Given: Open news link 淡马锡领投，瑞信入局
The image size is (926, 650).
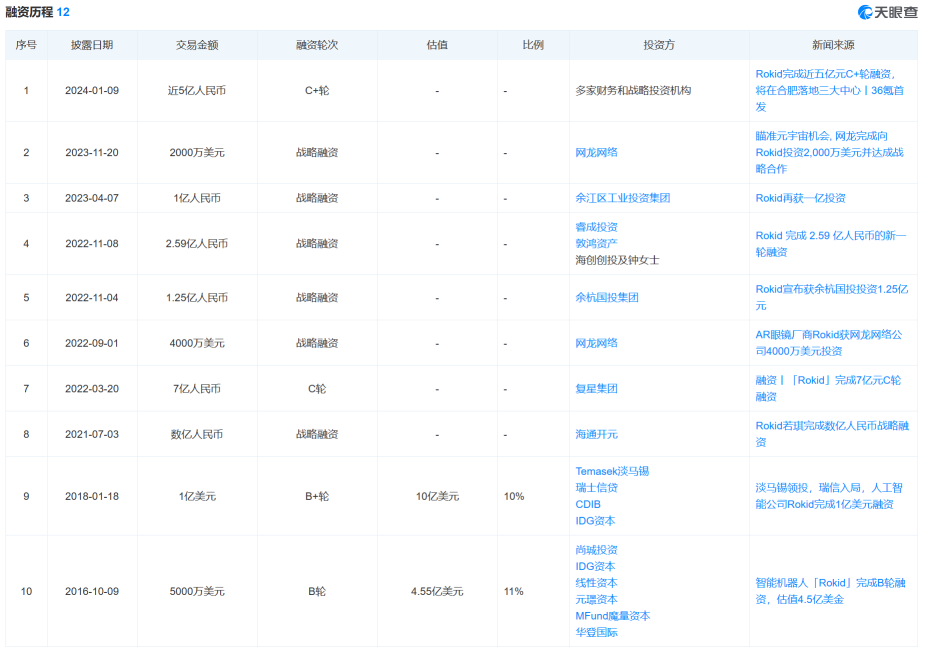Looking at the screenshot, I should pyautogui.click(x=829, y=496).
